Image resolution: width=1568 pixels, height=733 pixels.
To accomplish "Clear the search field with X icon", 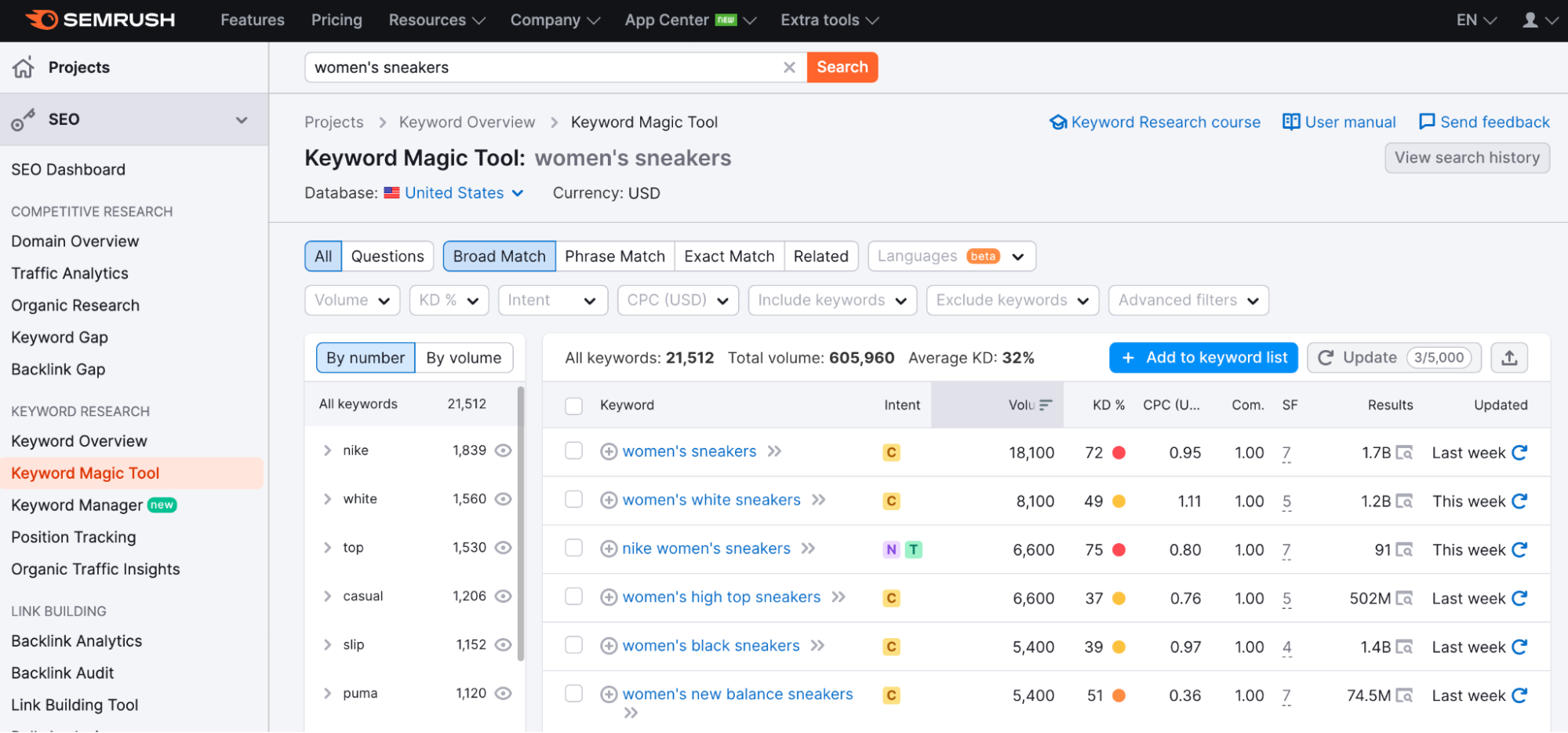I will 789,67.
